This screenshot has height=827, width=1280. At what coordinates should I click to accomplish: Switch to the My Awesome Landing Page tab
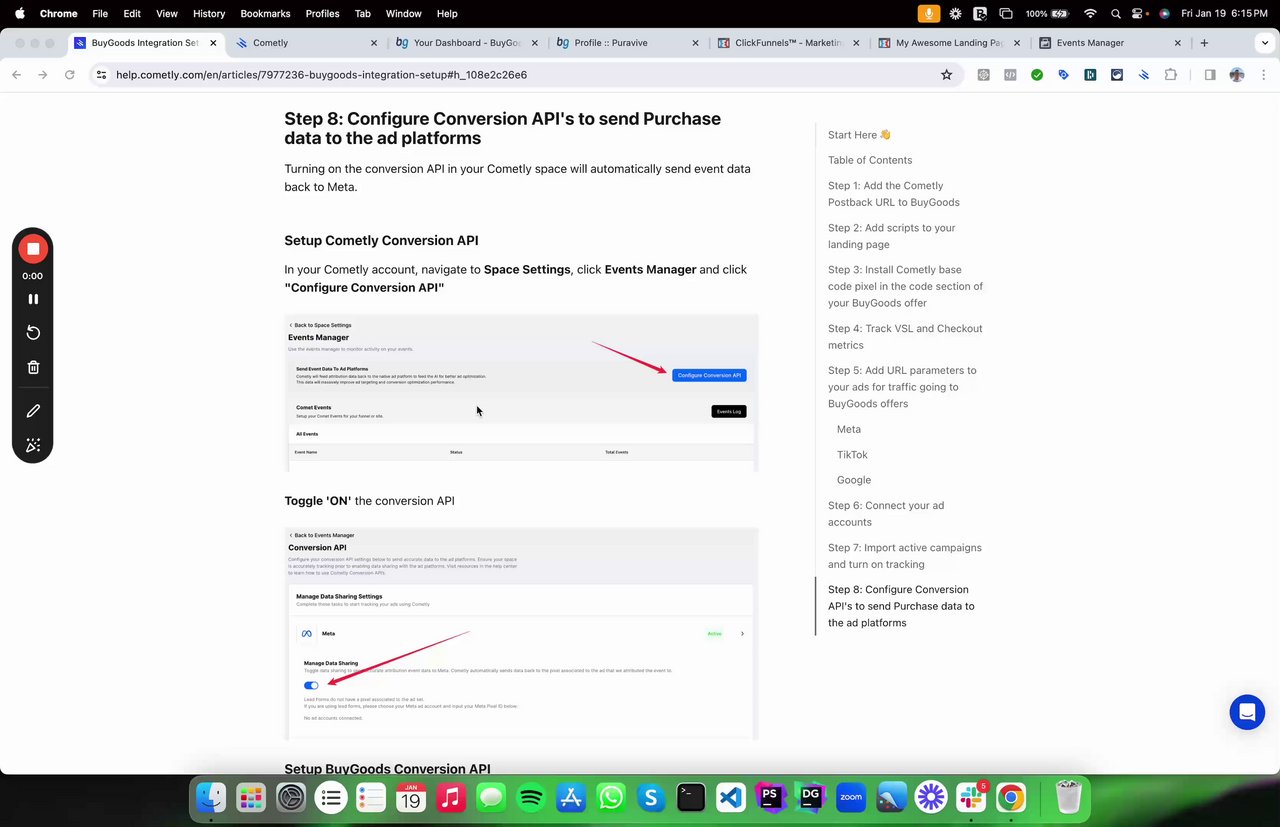[950, 43]
